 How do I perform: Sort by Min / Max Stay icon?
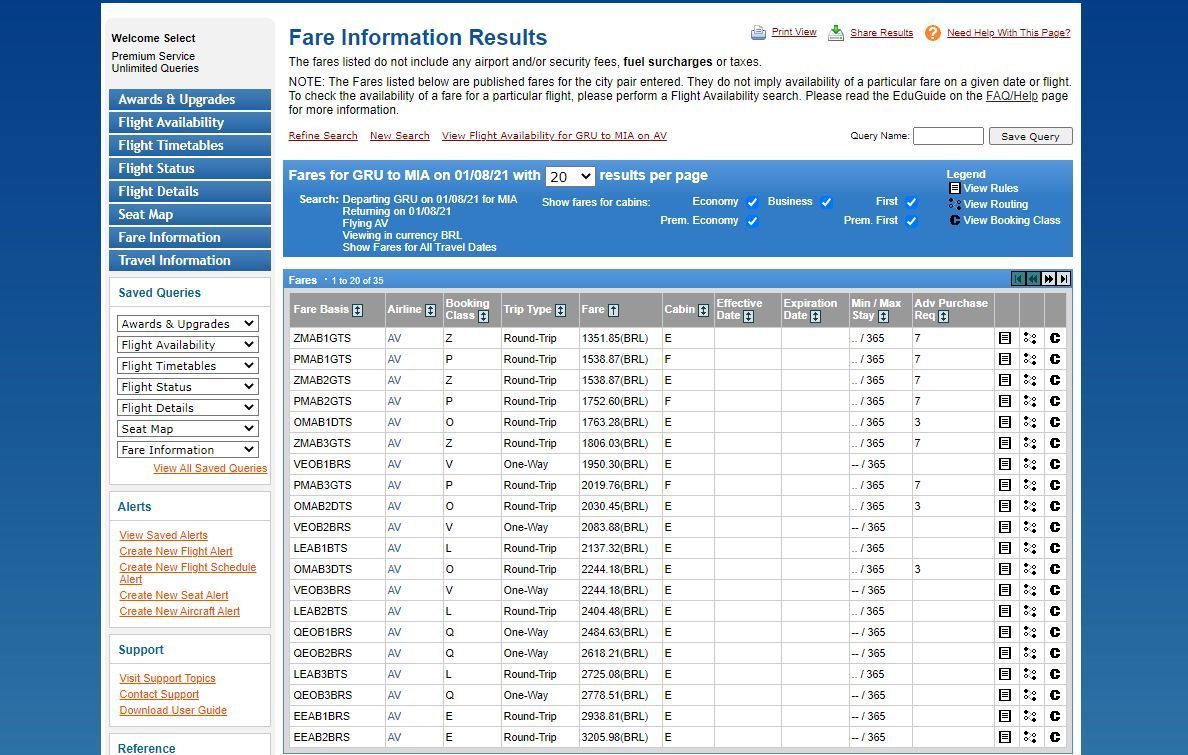(x=883, y=316)
